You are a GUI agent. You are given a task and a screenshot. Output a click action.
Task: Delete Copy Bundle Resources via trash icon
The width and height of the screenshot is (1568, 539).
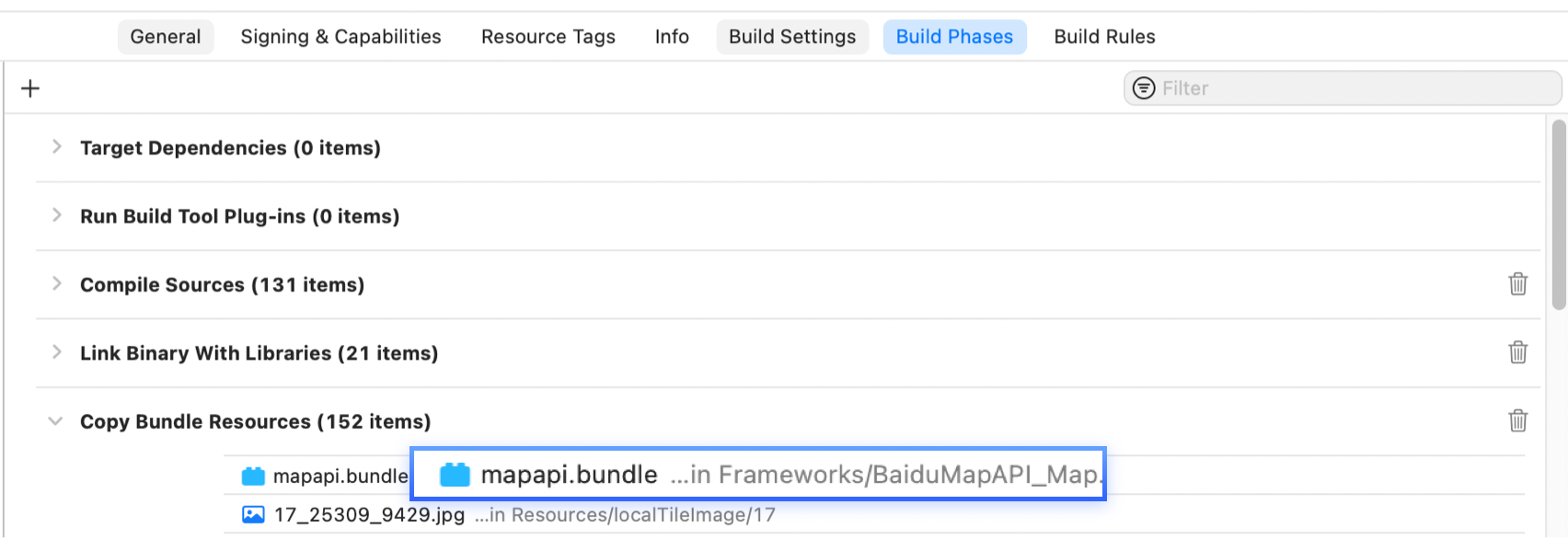pyautogui.click(x=1517, y=420)
